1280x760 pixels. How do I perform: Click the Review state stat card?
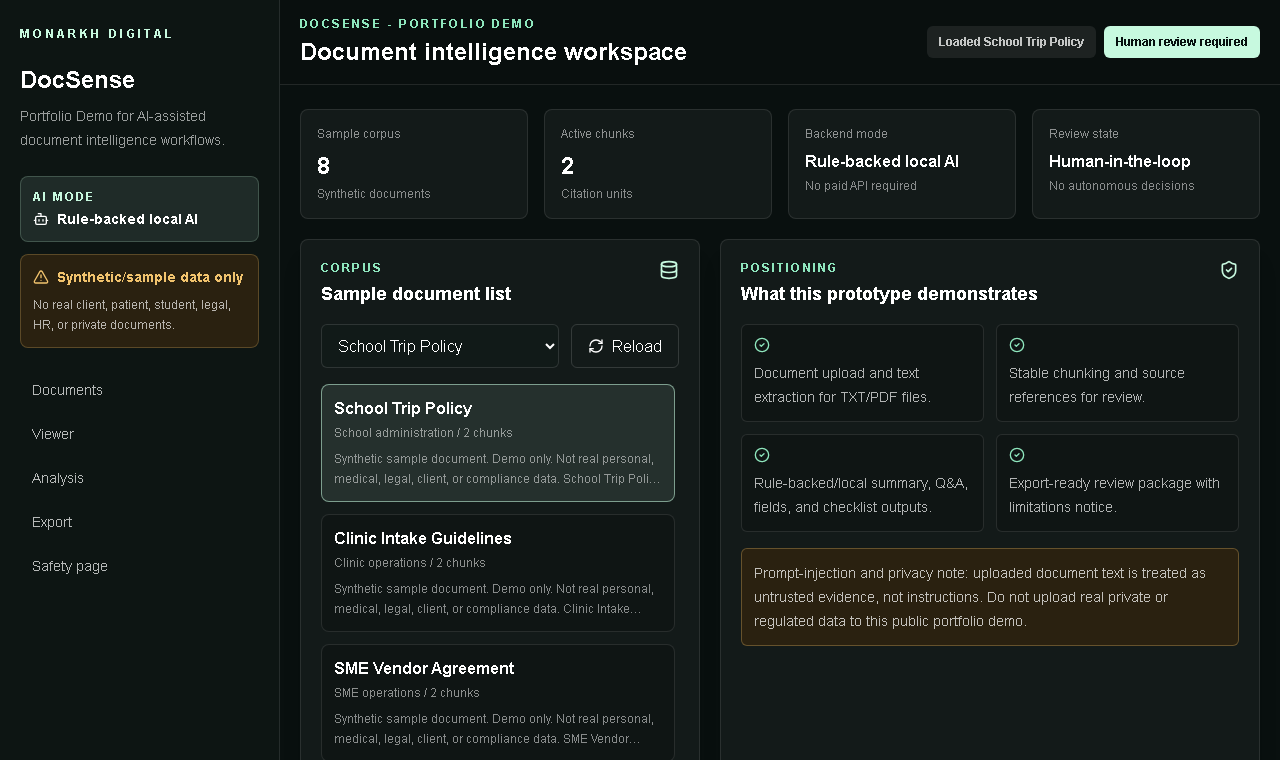[x=1146, y=164]
